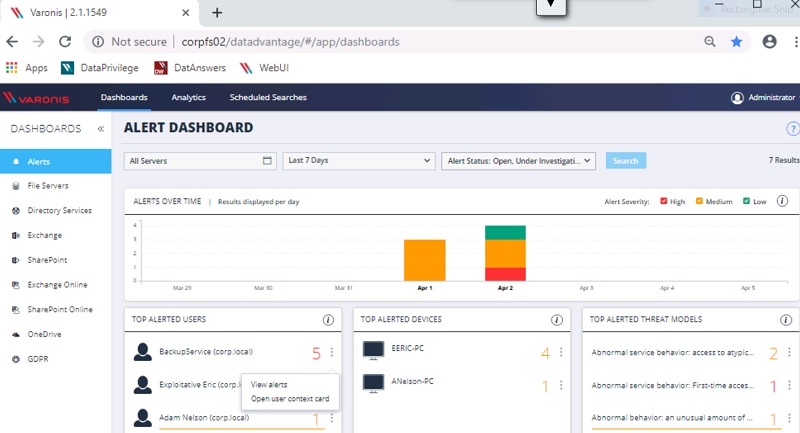The image size is (800, 433).
Task: Toggle High severity checkbox
Action: (x=664, y=201)
